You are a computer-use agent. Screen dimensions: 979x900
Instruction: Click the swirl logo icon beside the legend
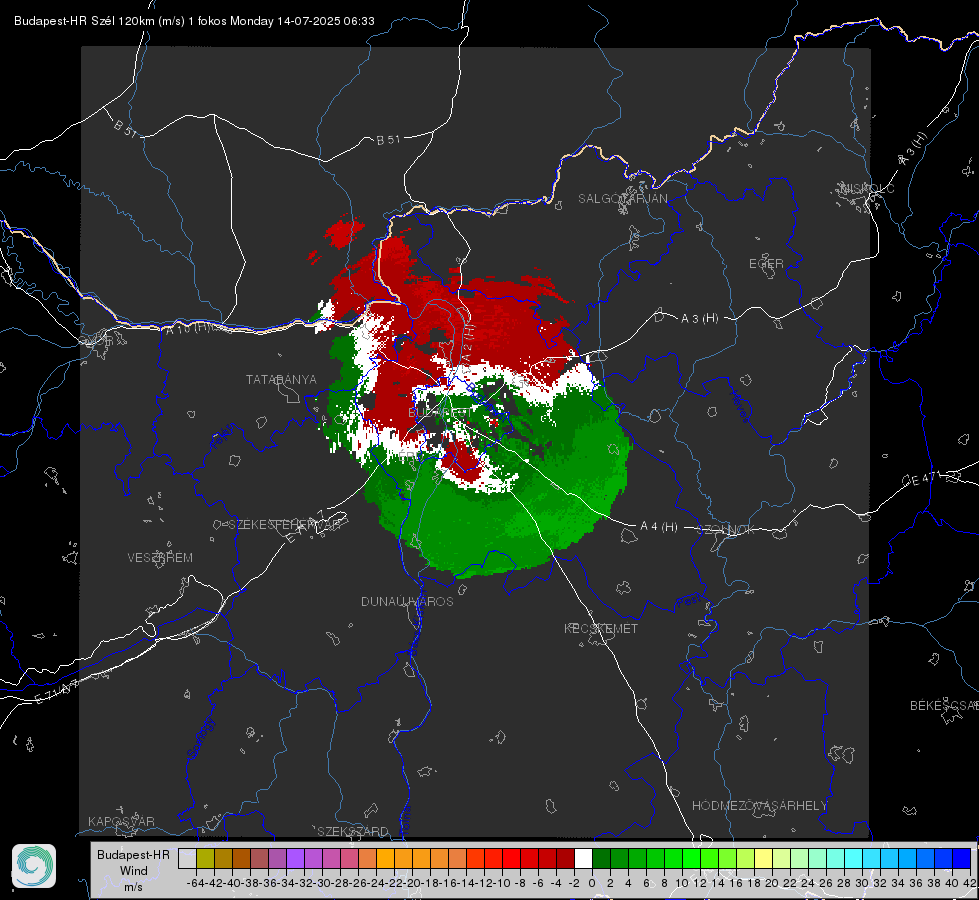(x=34, y=866)
